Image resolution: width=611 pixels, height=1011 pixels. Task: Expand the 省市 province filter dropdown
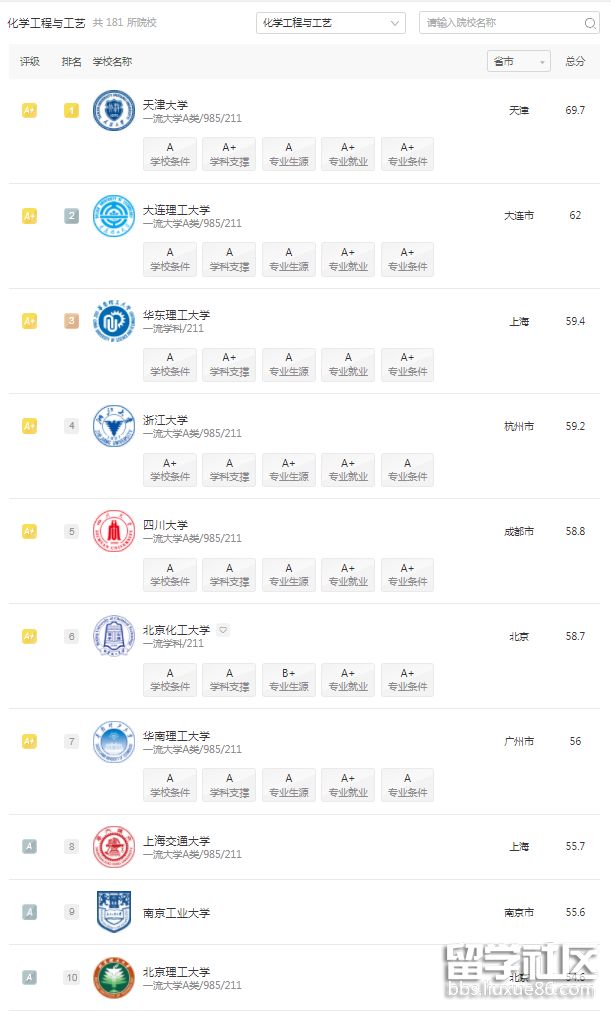(518, 61)
